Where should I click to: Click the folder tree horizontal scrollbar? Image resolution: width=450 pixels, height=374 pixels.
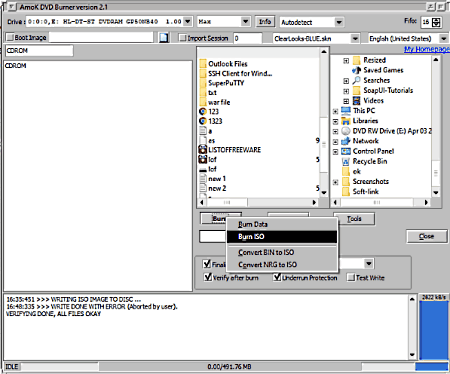point(380,202)
